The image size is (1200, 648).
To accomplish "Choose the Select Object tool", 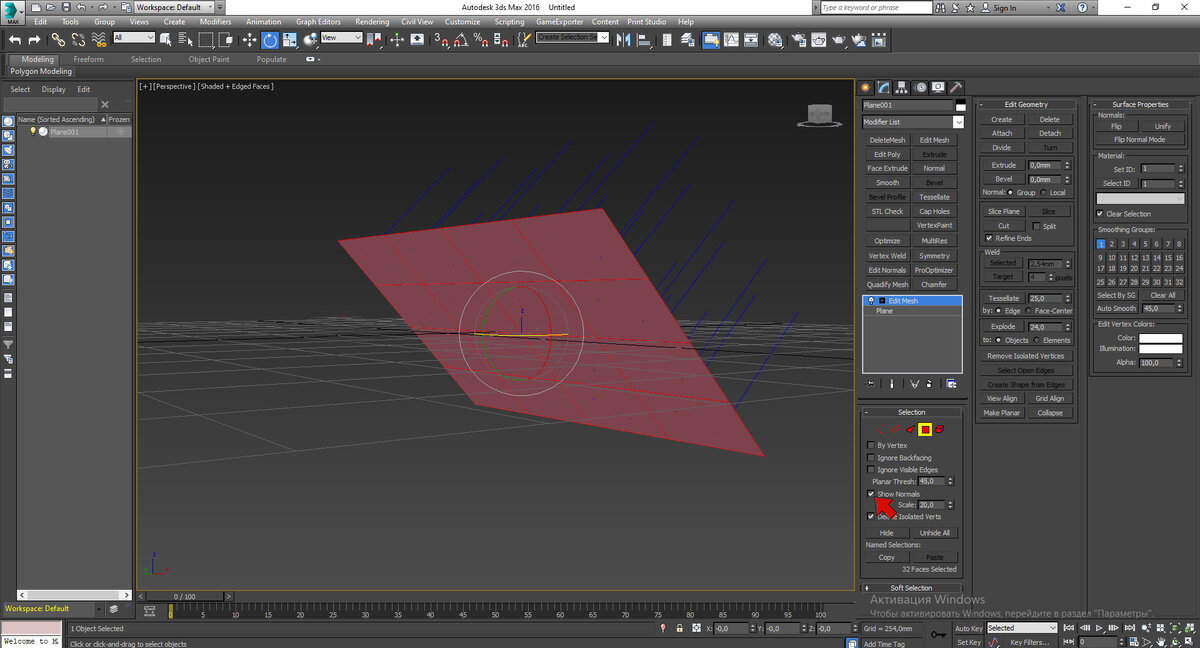I will [x=167, y=40].
